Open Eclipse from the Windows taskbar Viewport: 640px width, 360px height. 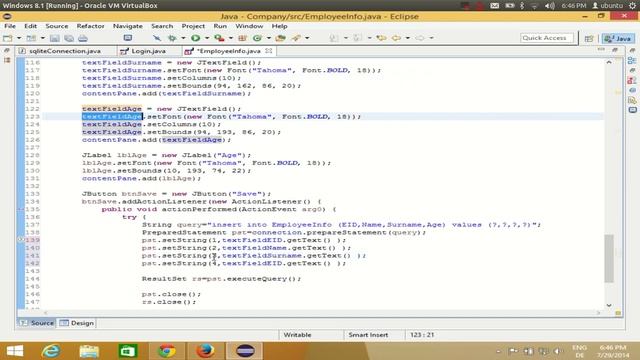tap(245, 351)
